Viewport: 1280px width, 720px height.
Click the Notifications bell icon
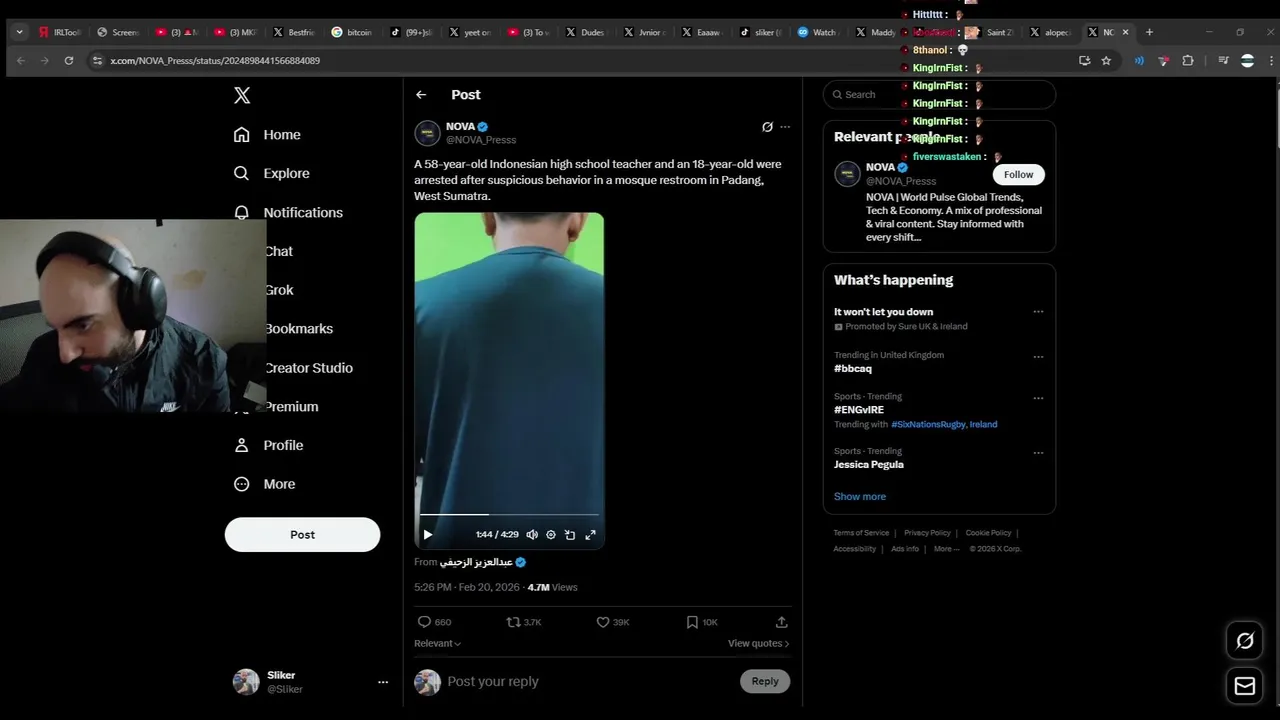pyautogui.click(x=241, y=212)
